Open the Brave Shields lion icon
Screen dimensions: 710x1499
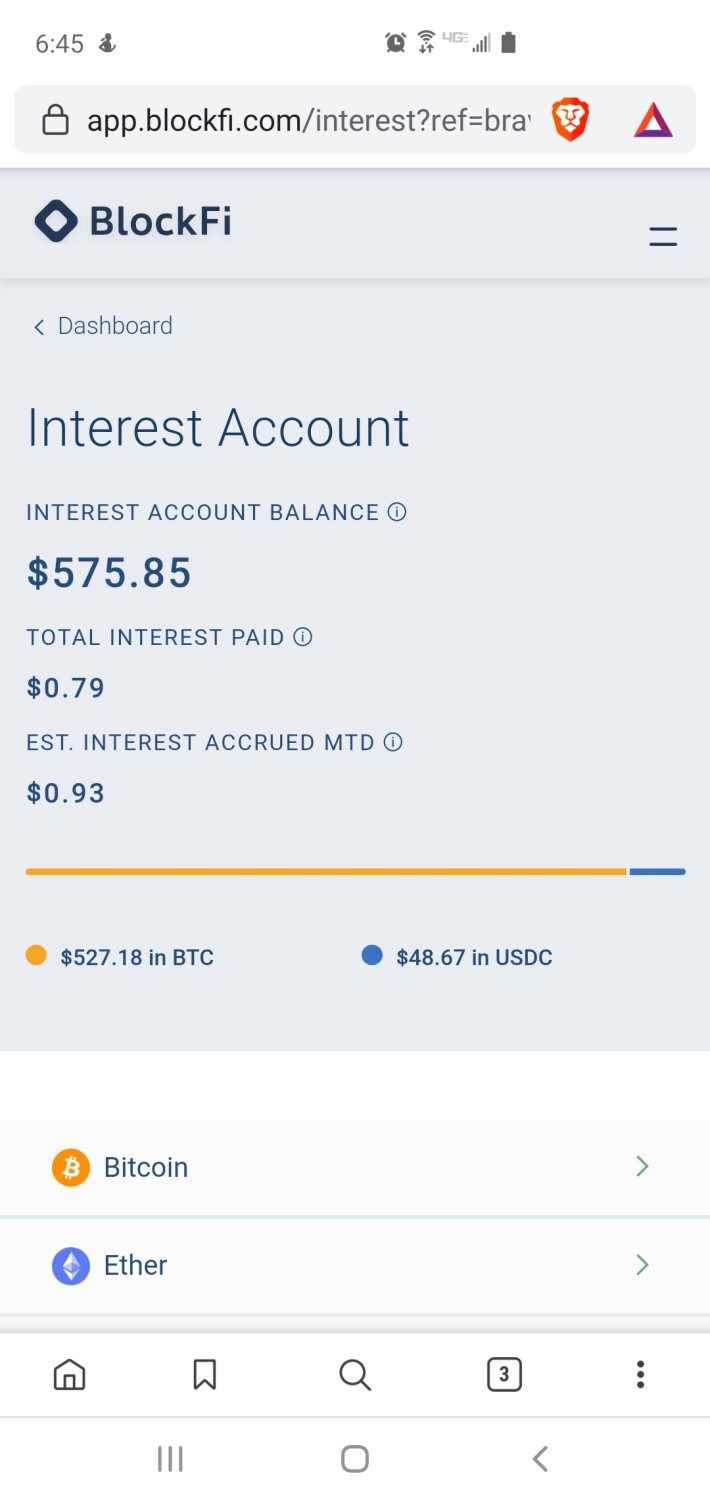tap(570, 121)
